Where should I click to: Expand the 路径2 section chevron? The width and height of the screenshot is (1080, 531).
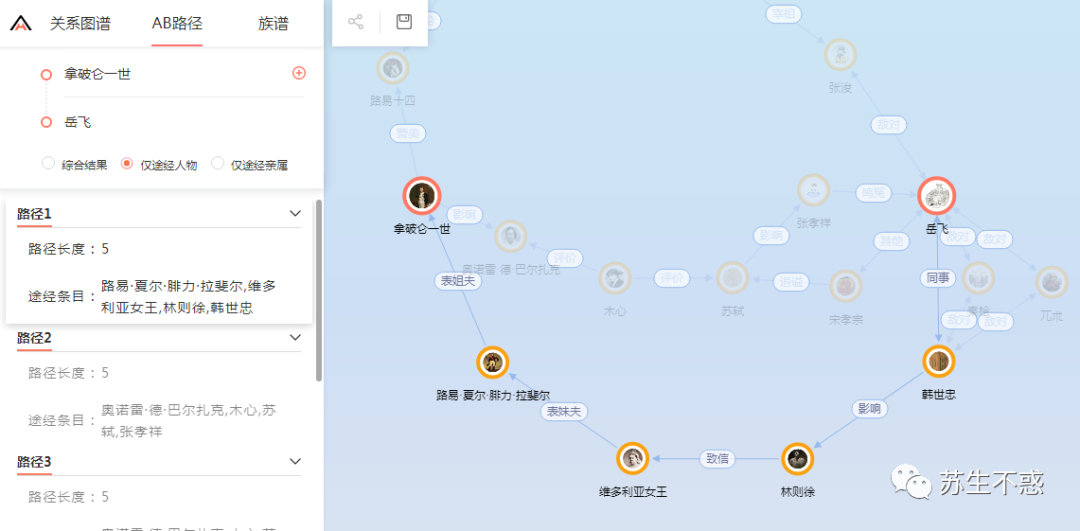(x=295, y=337)
